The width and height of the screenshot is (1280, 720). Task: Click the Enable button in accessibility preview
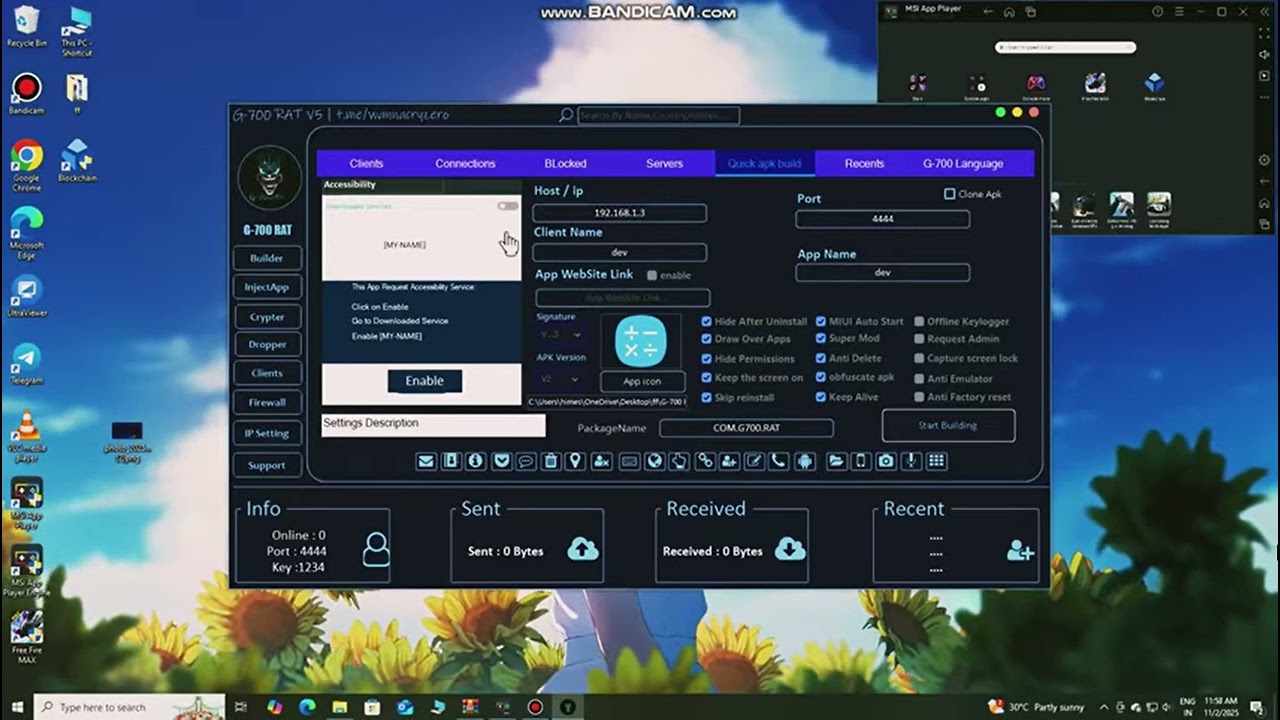(x=425, y=381)
